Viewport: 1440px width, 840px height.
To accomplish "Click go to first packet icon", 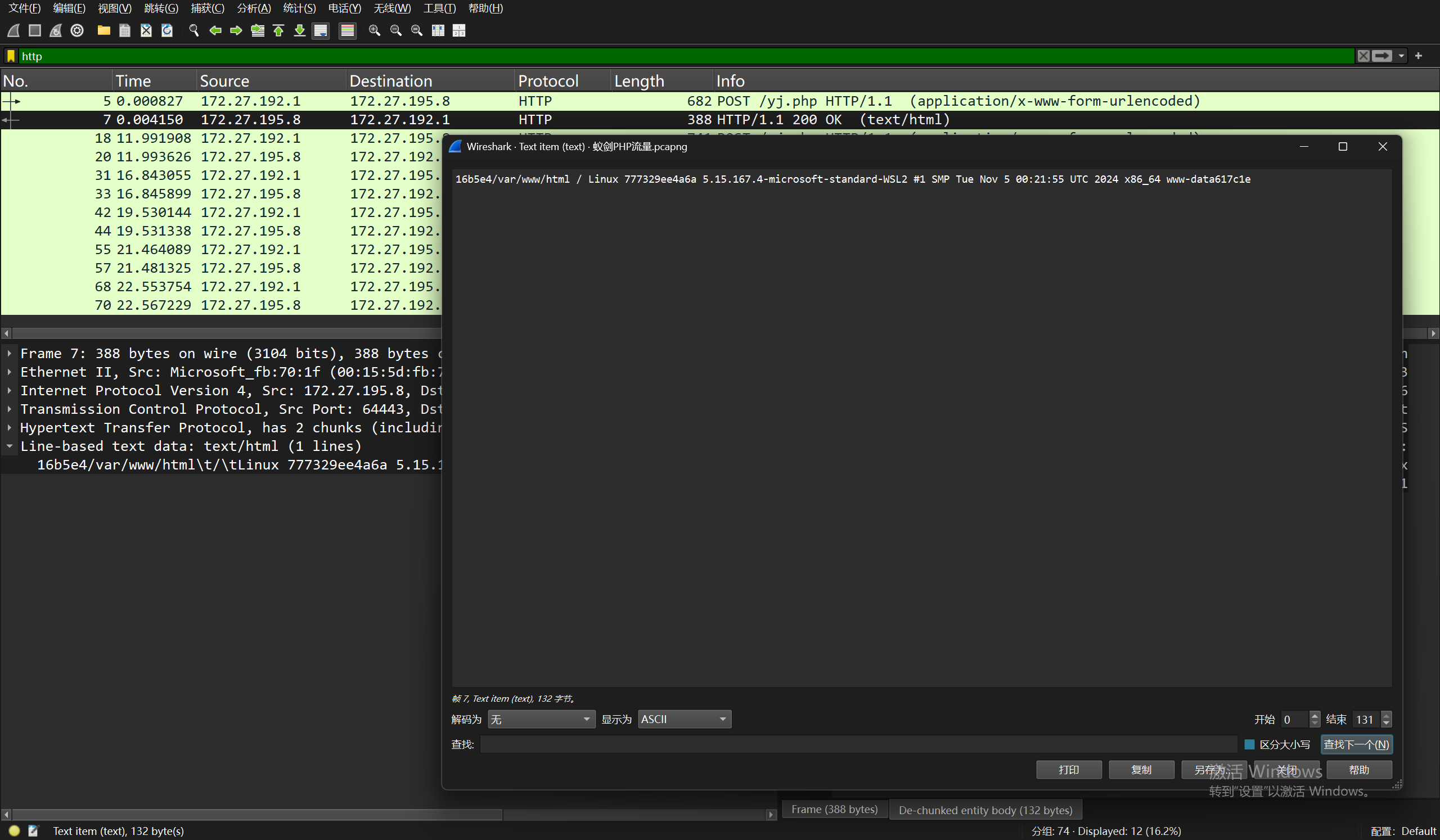I will tap(279, 30).
